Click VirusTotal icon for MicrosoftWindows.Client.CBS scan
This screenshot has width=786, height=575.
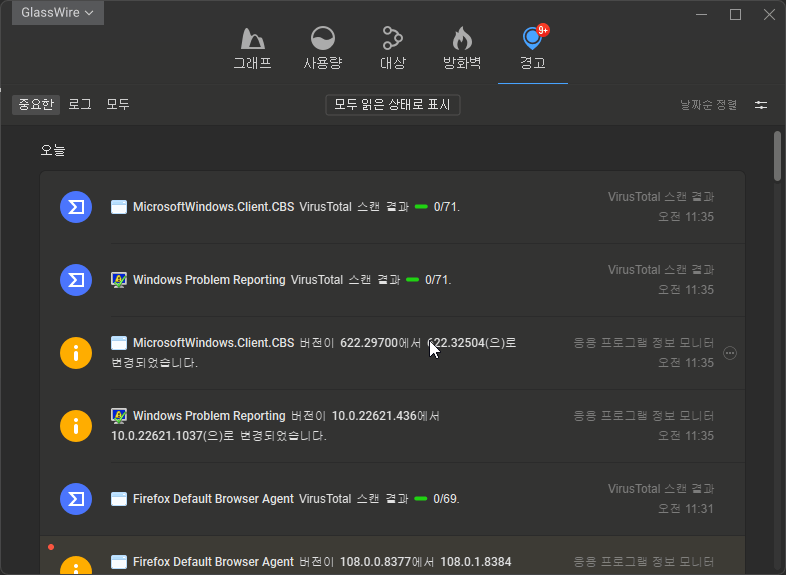[76, 207]
